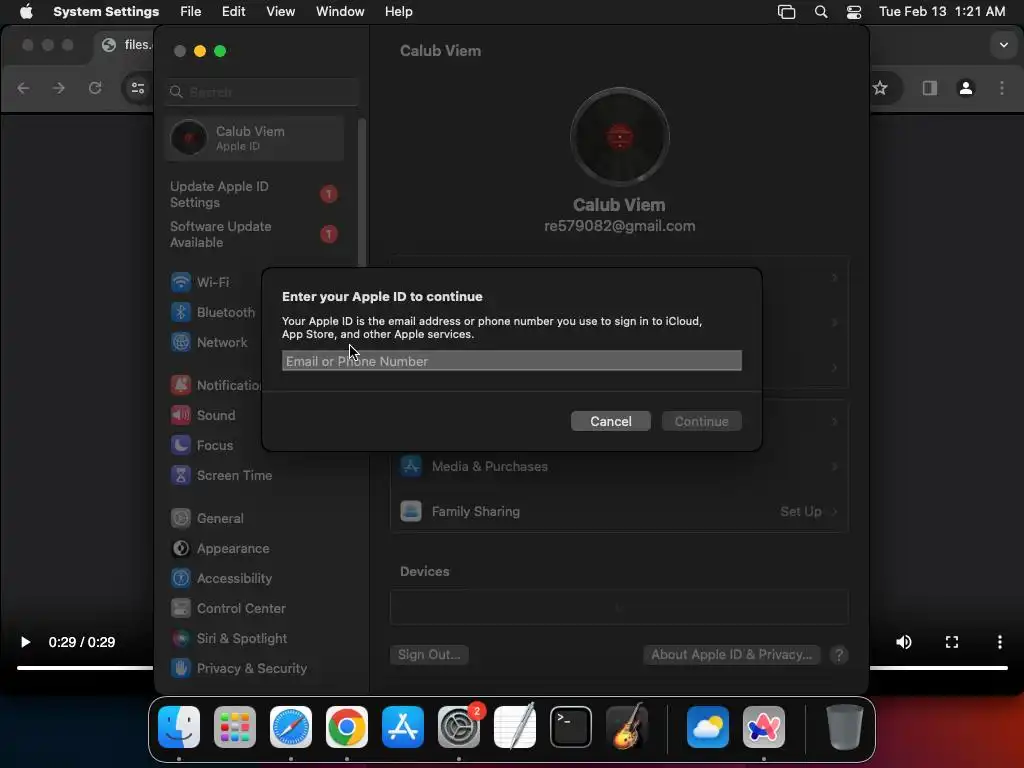1024x768 pixels.
Task: Launch Finder from the Dock
Action: 179,727
